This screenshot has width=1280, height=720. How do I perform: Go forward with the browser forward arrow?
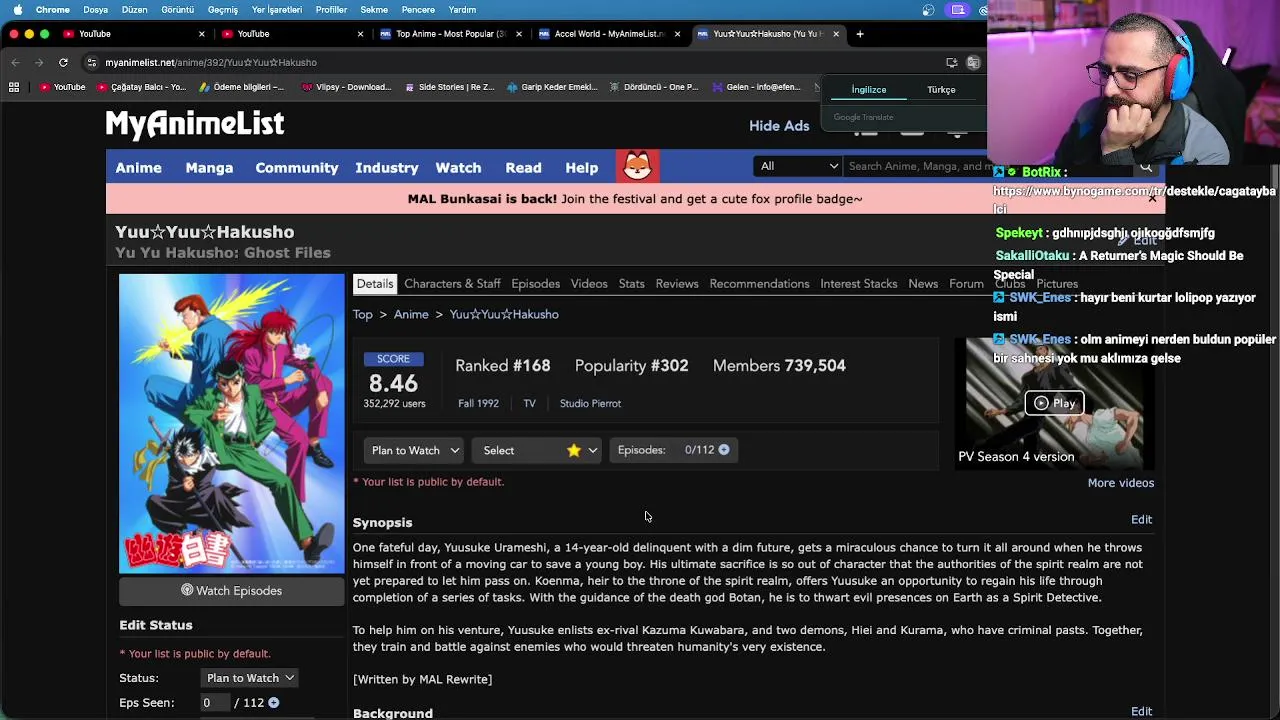39,62
